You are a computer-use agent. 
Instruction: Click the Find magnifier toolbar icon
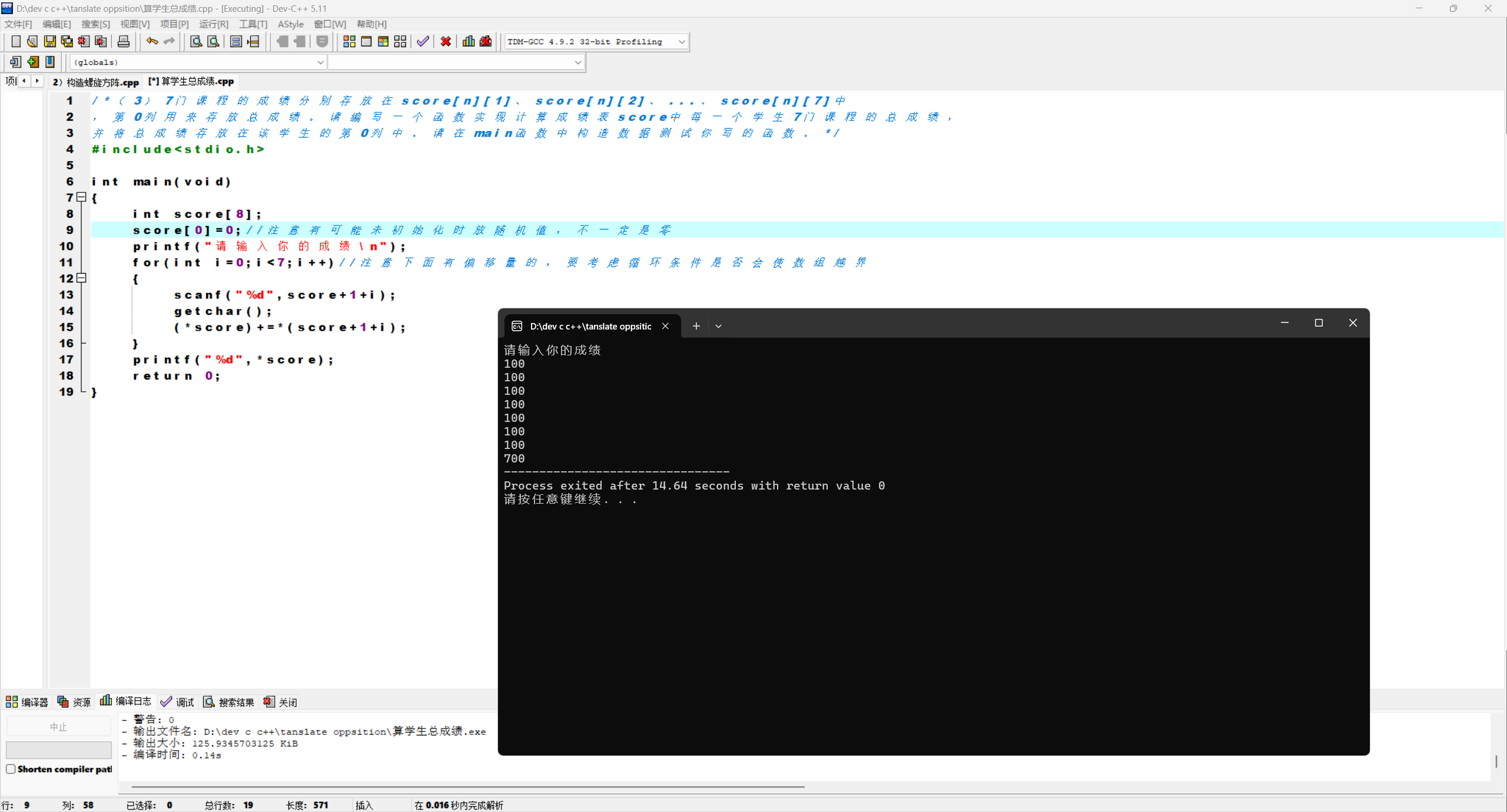tap(196, 41)
